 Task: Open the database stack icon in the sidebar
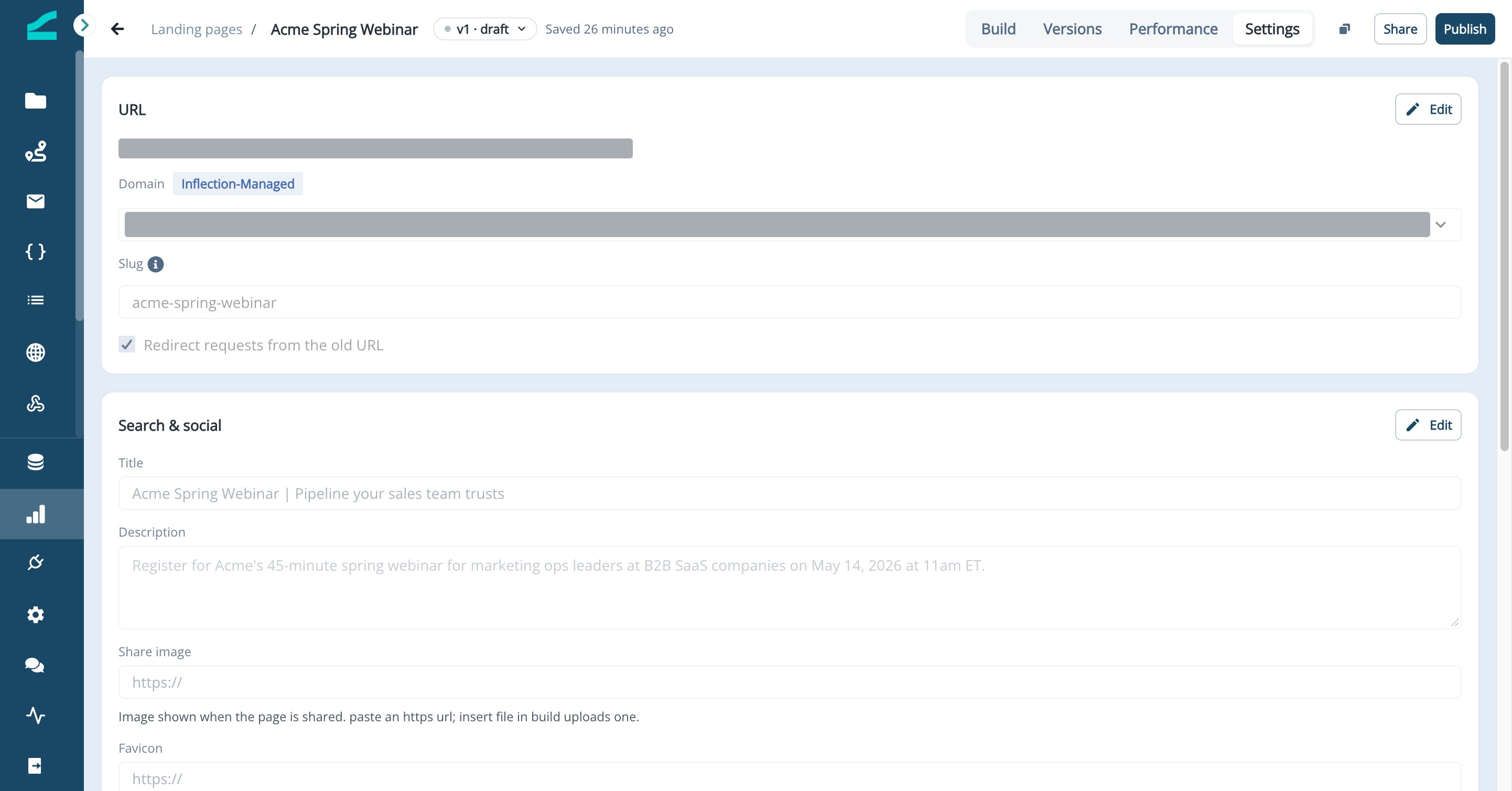pyautogui.click(x=35, y=462)
